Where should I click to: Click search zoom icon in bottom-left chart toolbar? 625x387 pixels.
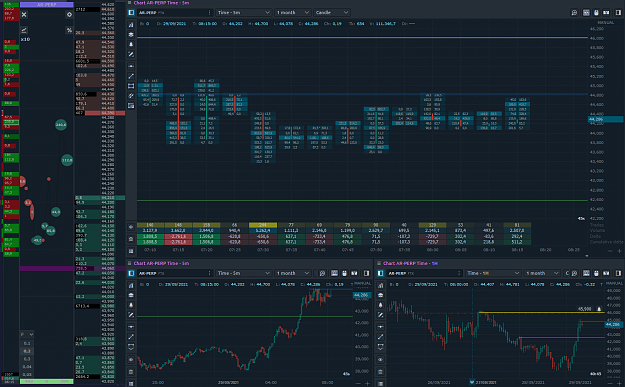pyautogui.click(x=322, y=273)
